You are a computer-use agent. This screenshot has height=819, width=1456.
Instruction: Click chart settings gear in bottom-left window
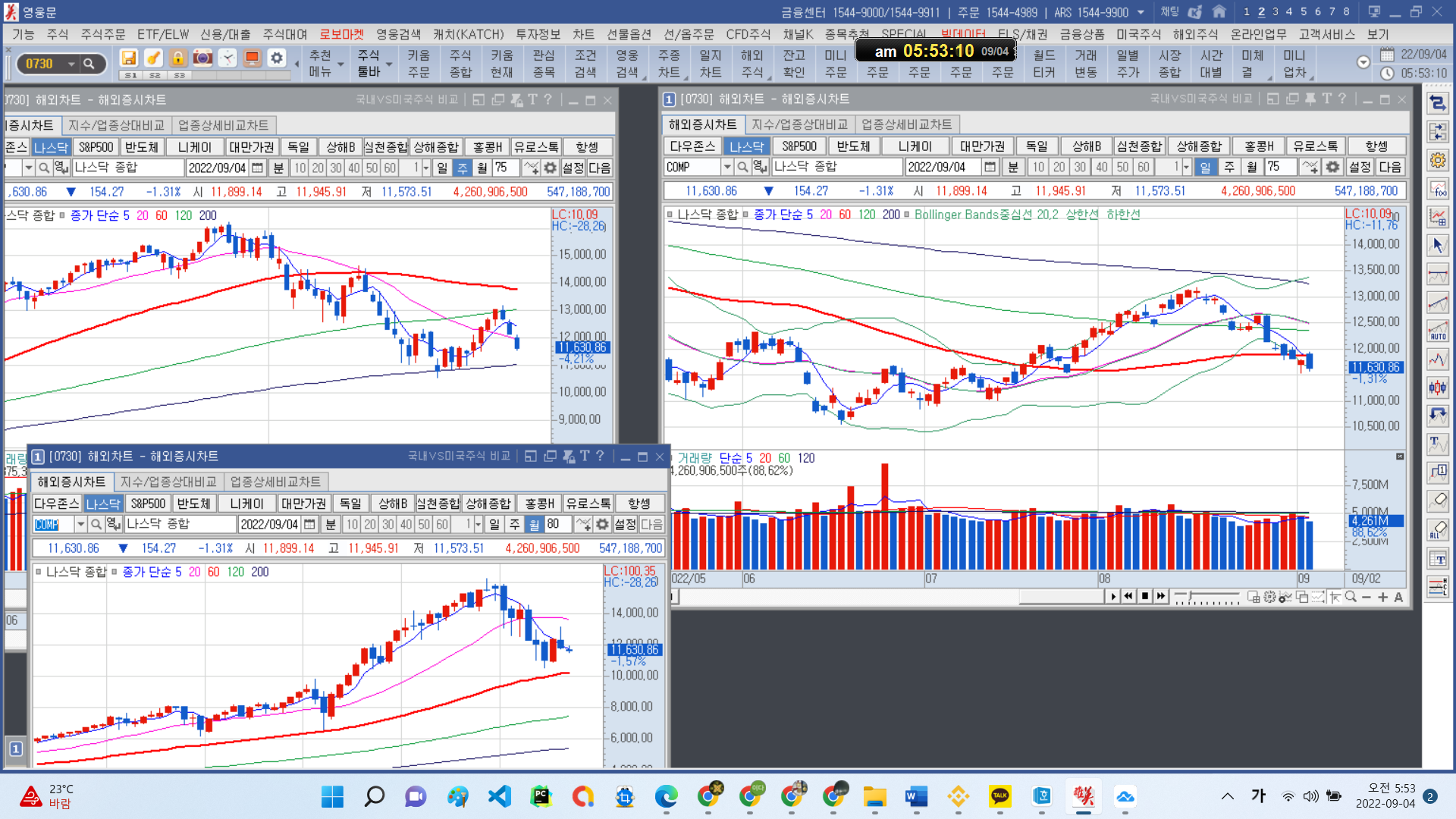602,524
